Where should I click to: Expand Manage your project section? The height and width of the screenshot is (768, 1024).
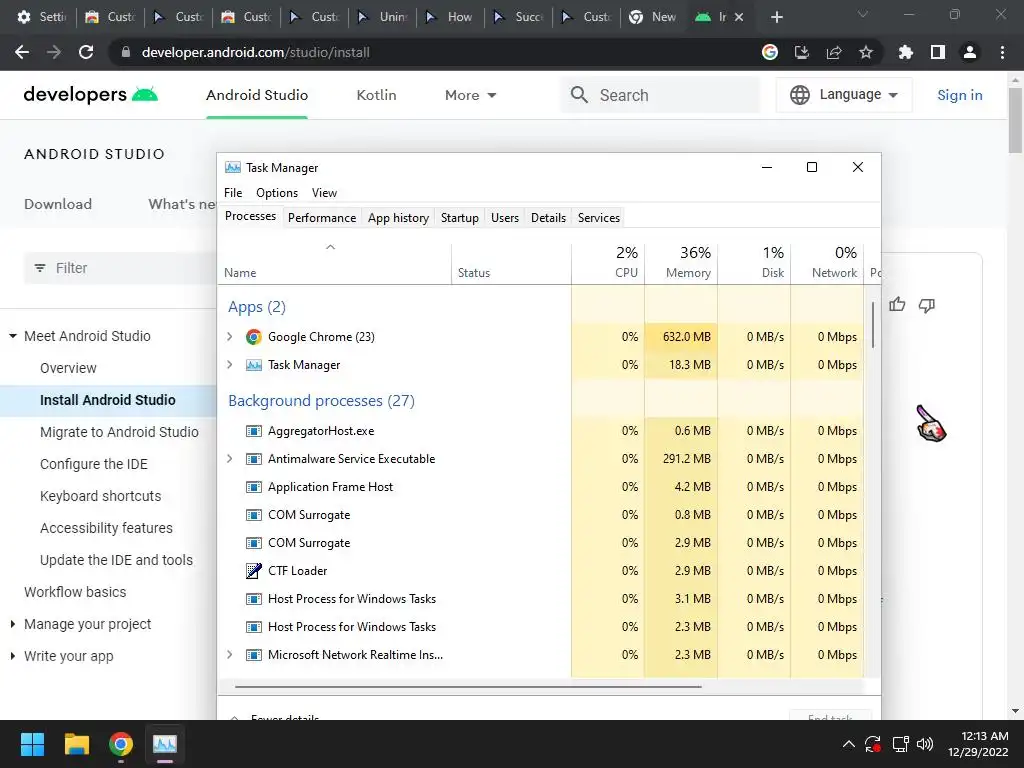click(12, 624)
